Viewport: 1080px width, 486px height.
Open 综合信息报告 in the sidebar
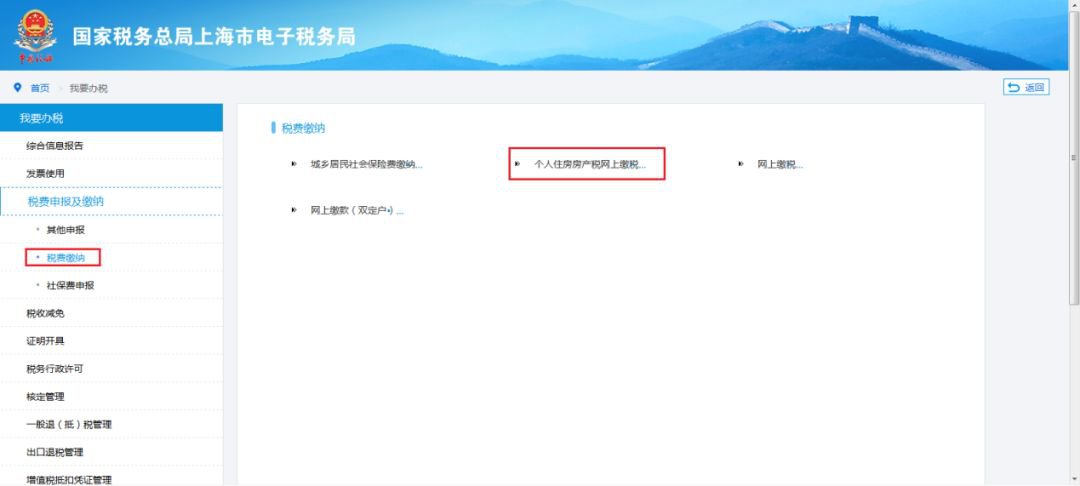pos(55,146)
